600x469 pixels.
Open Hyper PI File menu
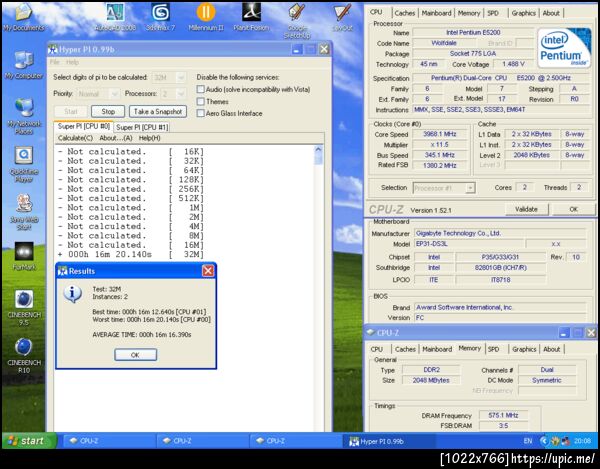pos(55,62)
